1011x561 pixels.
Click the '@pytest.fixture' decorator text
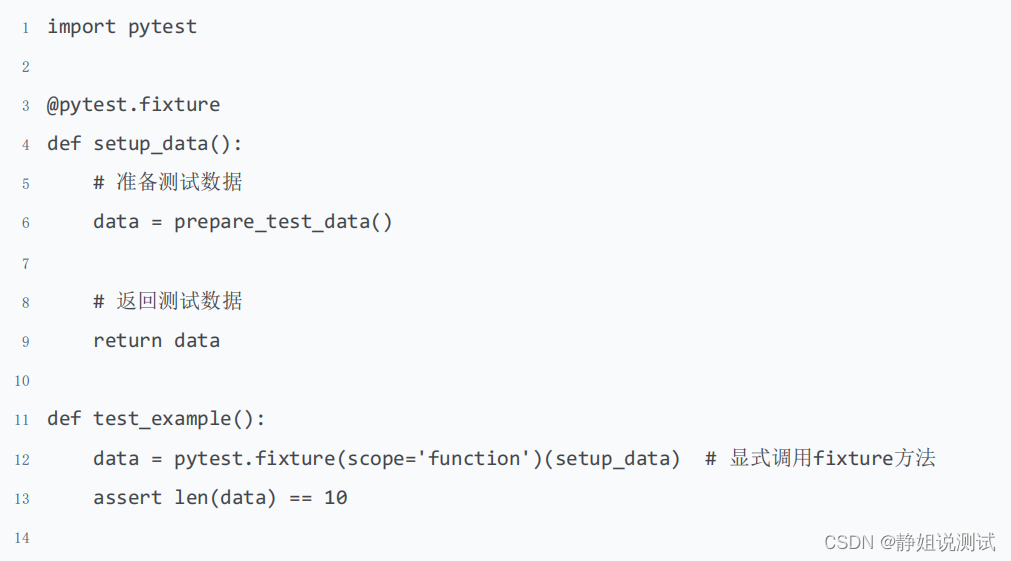[x=133, y=105]
